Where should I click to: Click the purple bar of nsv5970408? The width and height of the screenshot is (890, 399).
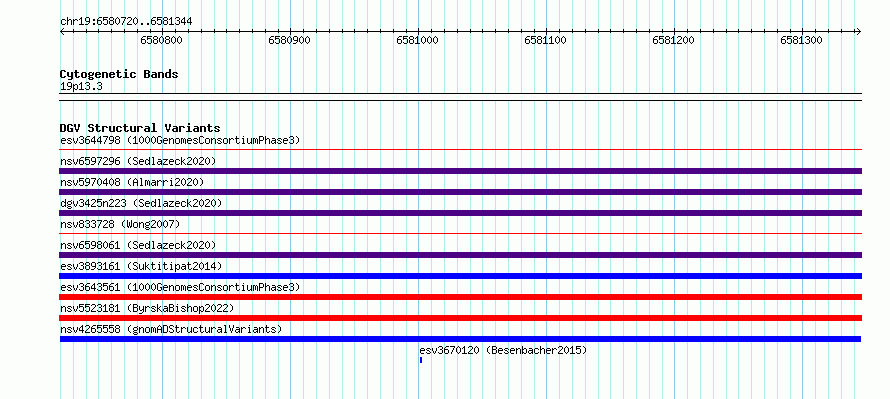click(461, 192)
